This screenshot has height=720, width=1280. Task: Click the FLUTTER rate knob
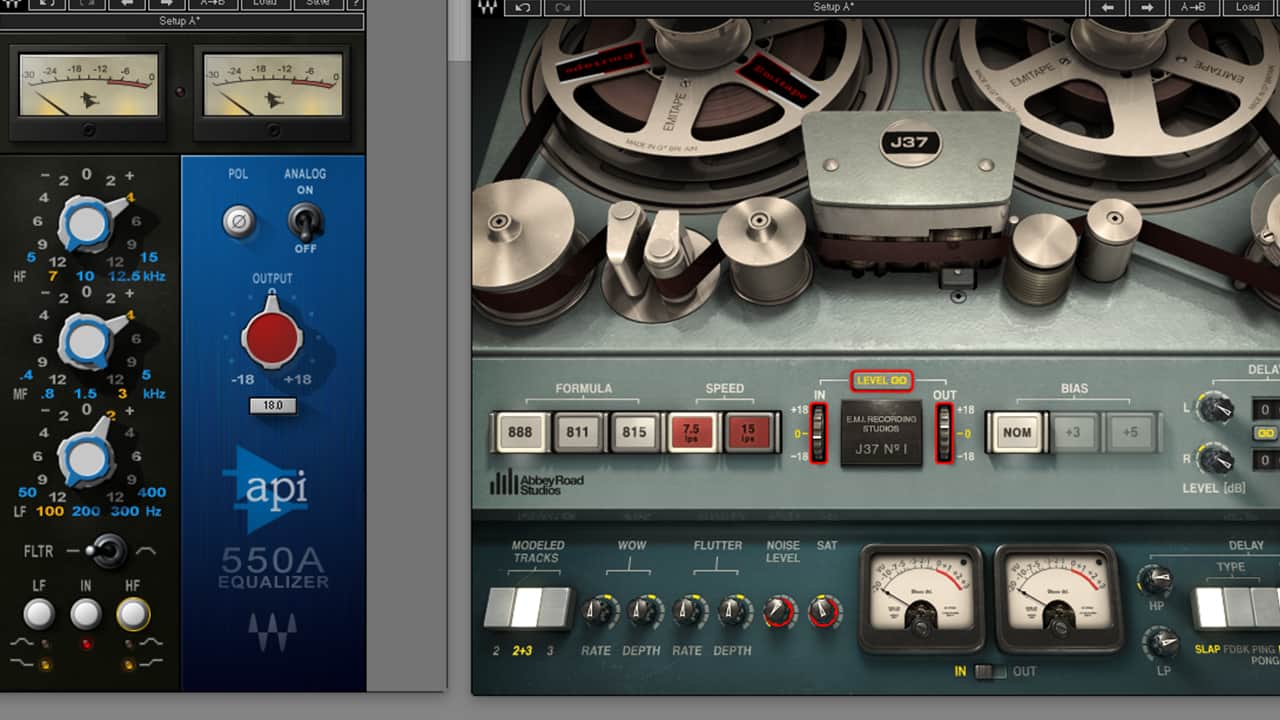689,610
